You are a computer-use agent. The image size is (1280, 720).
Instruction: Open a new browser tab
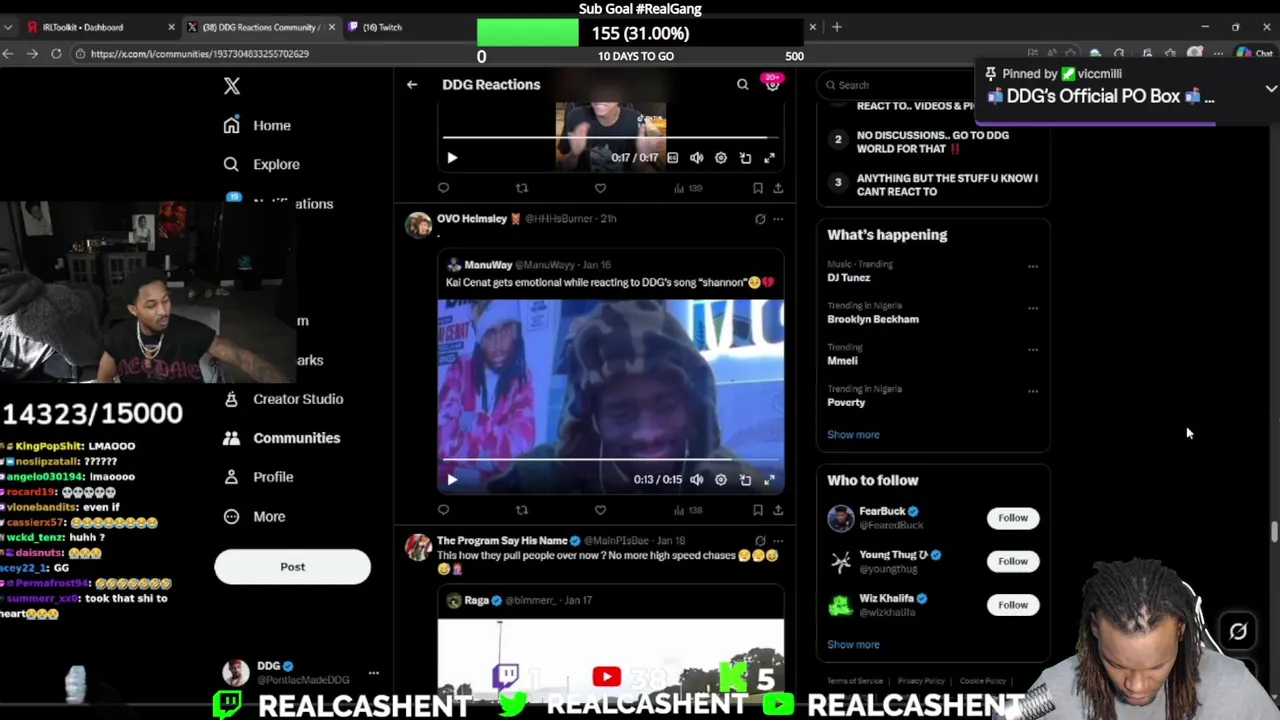tap(837, 27)
